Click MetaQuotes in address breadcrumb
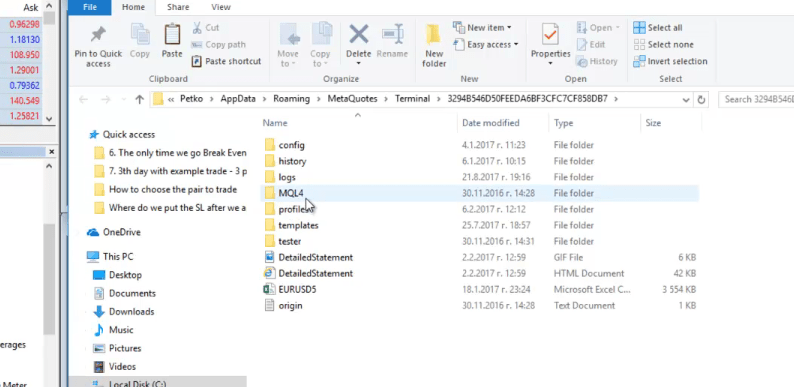This screenshot has width=794, height=387. (352, 99)
